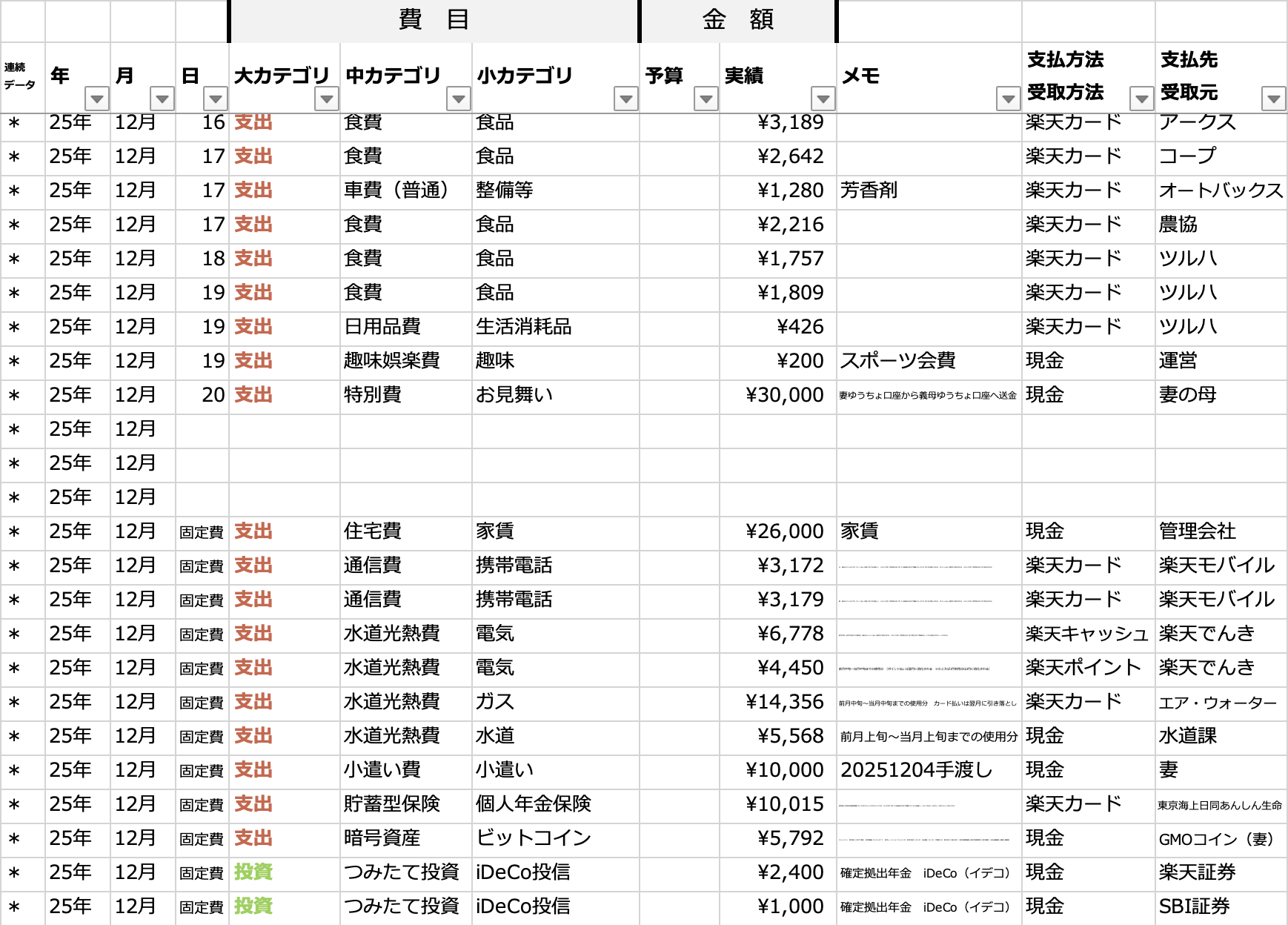Select the 金額 merged header cell

pos(738,20)
